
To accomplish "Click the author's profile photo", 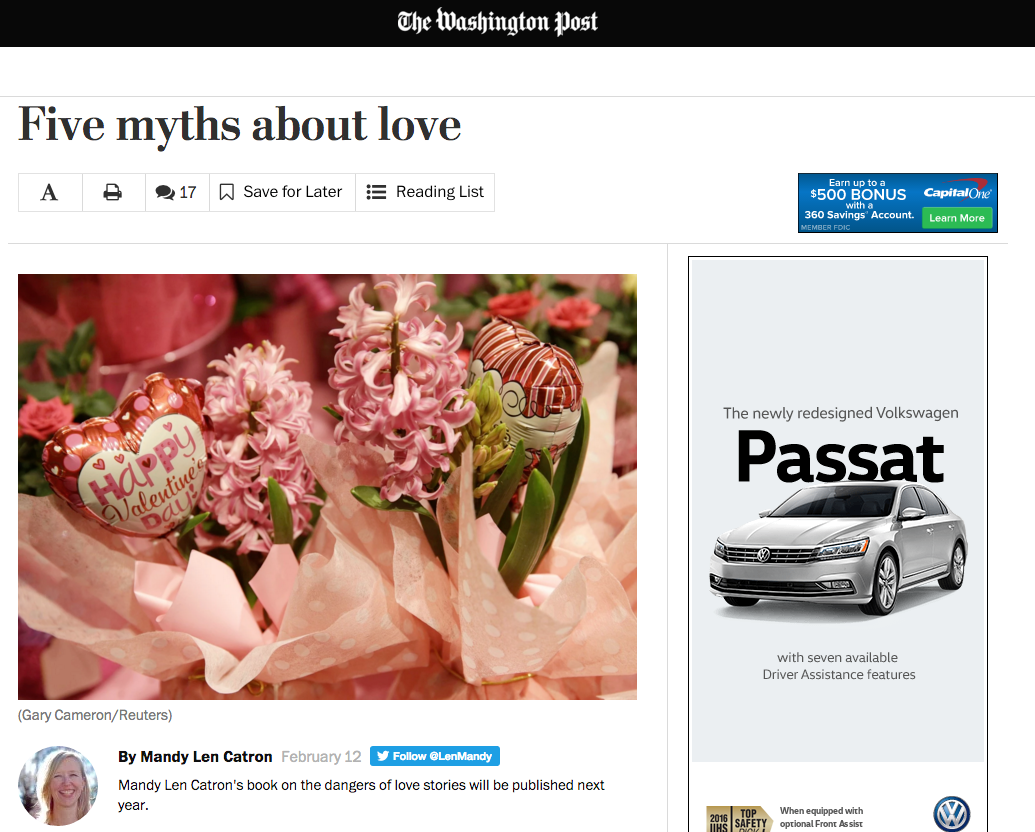I will click(x=58, y=785).
